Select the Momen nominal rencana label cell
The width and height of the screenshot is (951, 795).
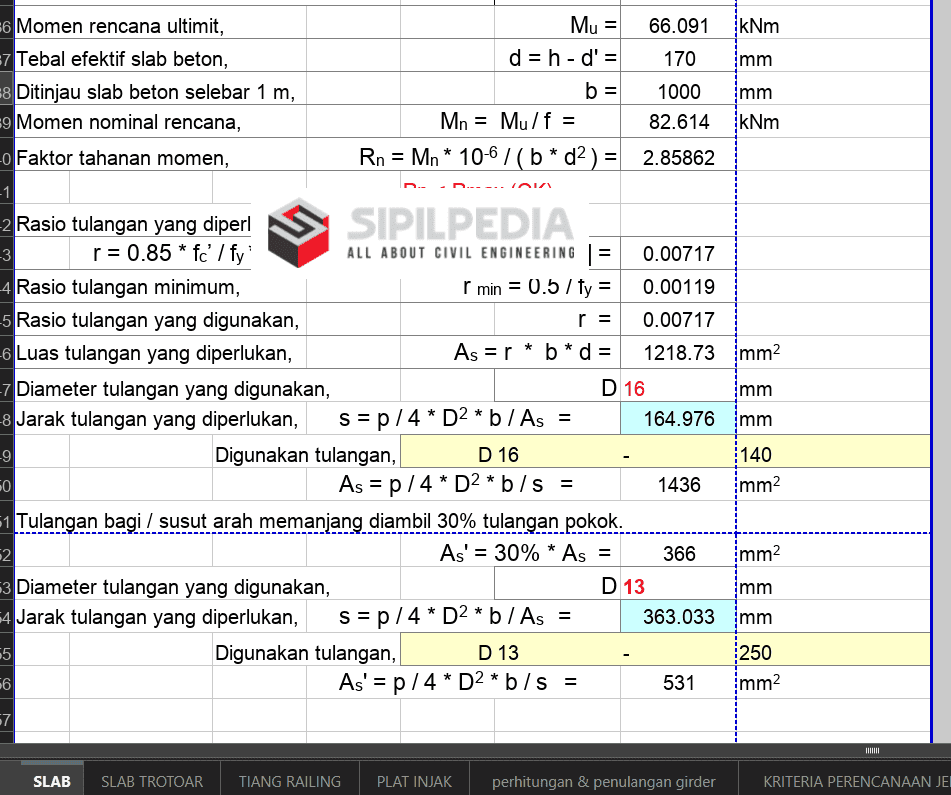[x=130, y=123]
